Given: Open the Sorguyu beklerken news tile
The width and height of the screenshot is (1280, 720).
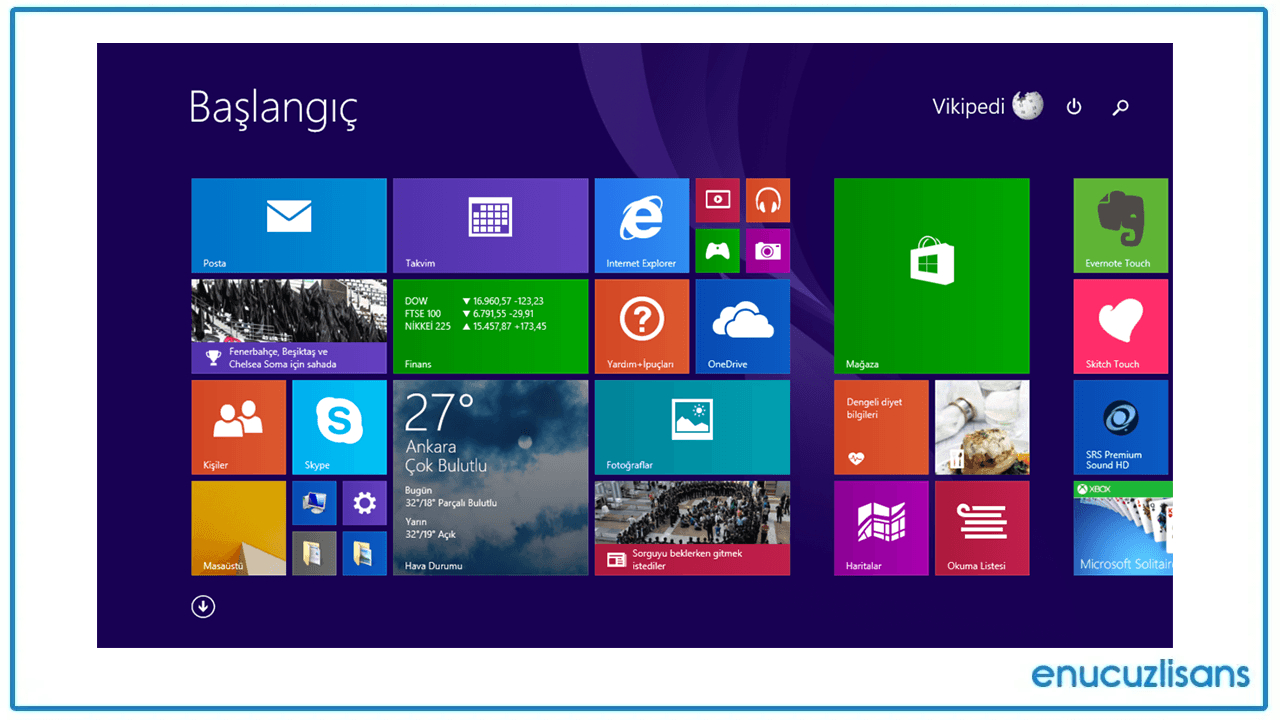Looking at the screenshot, I should point(692,528).
